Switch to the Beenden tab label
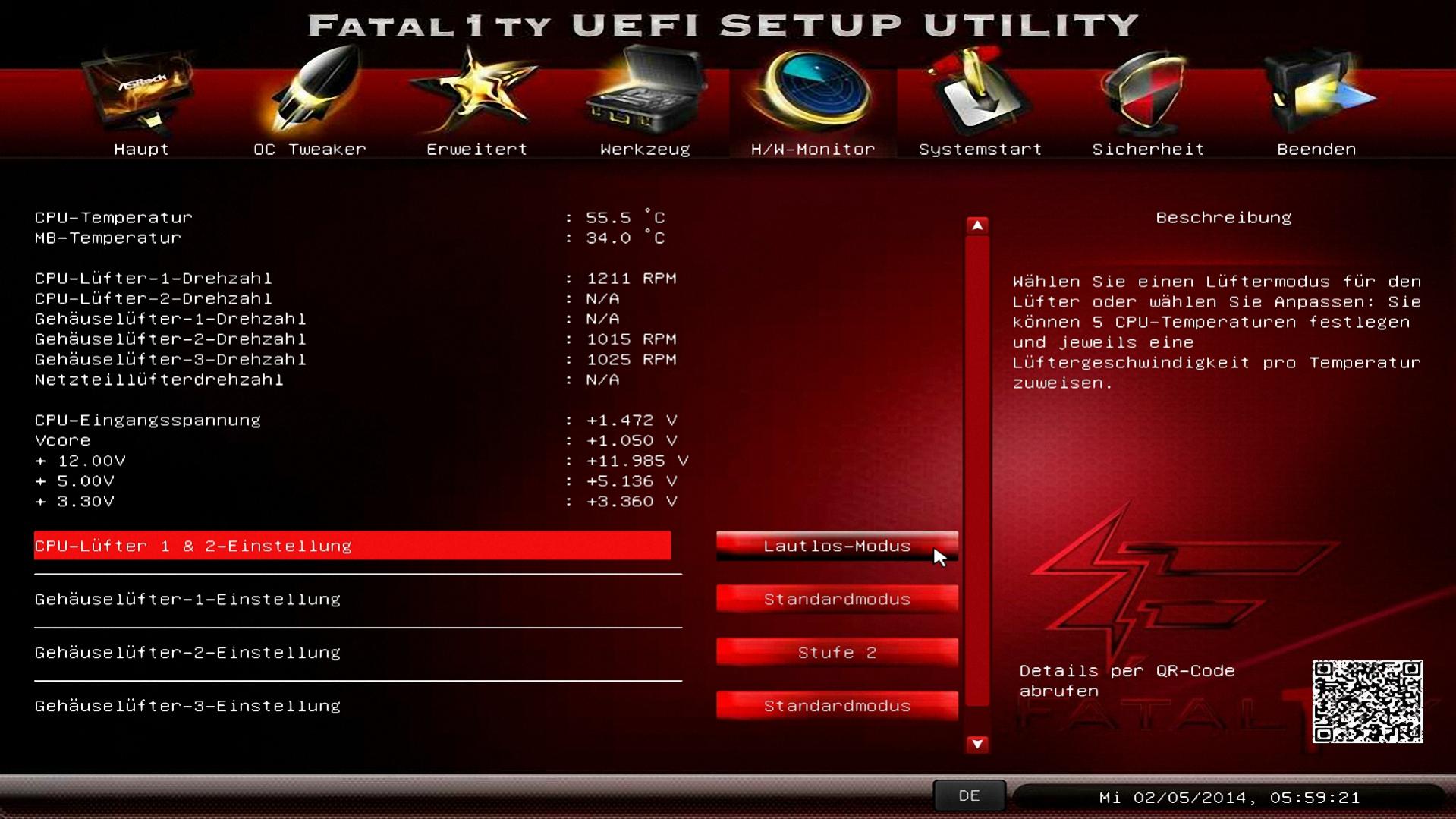Screen dimensions: 1456x819 1316,150
